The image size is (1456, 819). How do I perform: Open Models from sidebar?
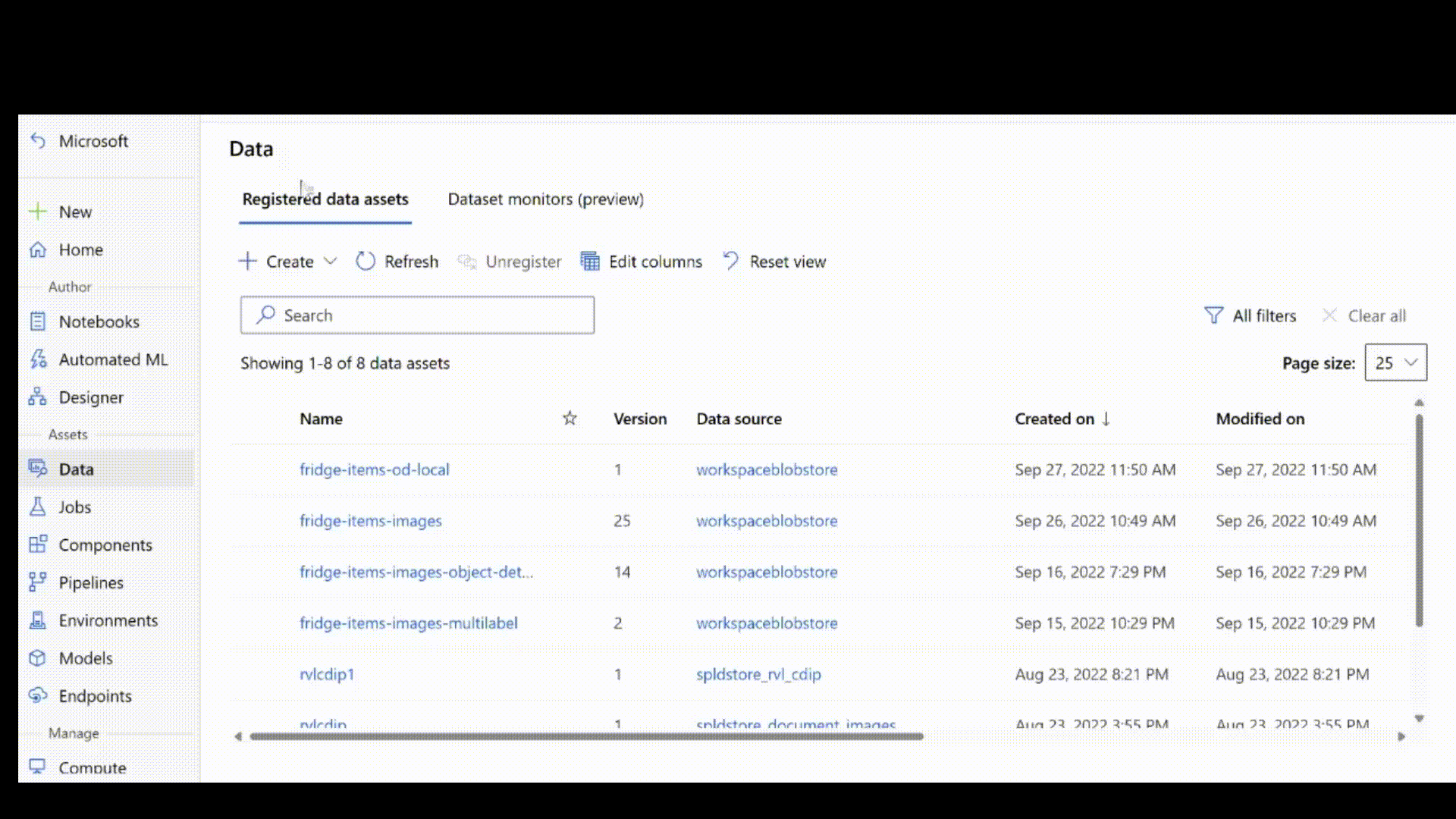pyautogui.click(x=85, y=657)
